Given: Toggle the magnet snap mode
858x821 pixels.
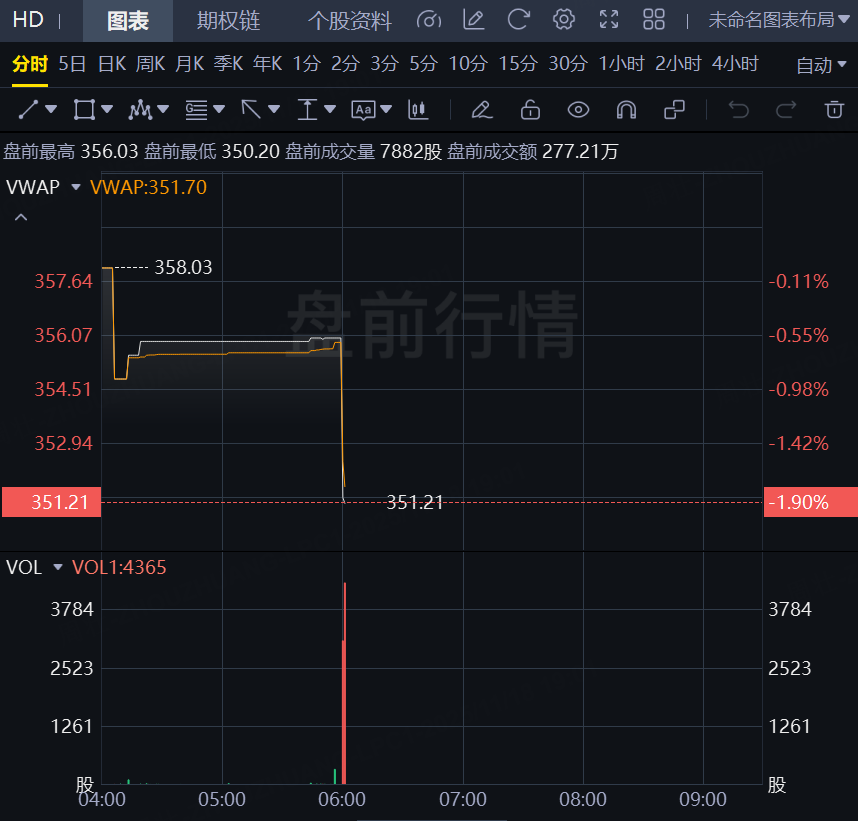Looking at the screenshot, I should click(626, 109).
